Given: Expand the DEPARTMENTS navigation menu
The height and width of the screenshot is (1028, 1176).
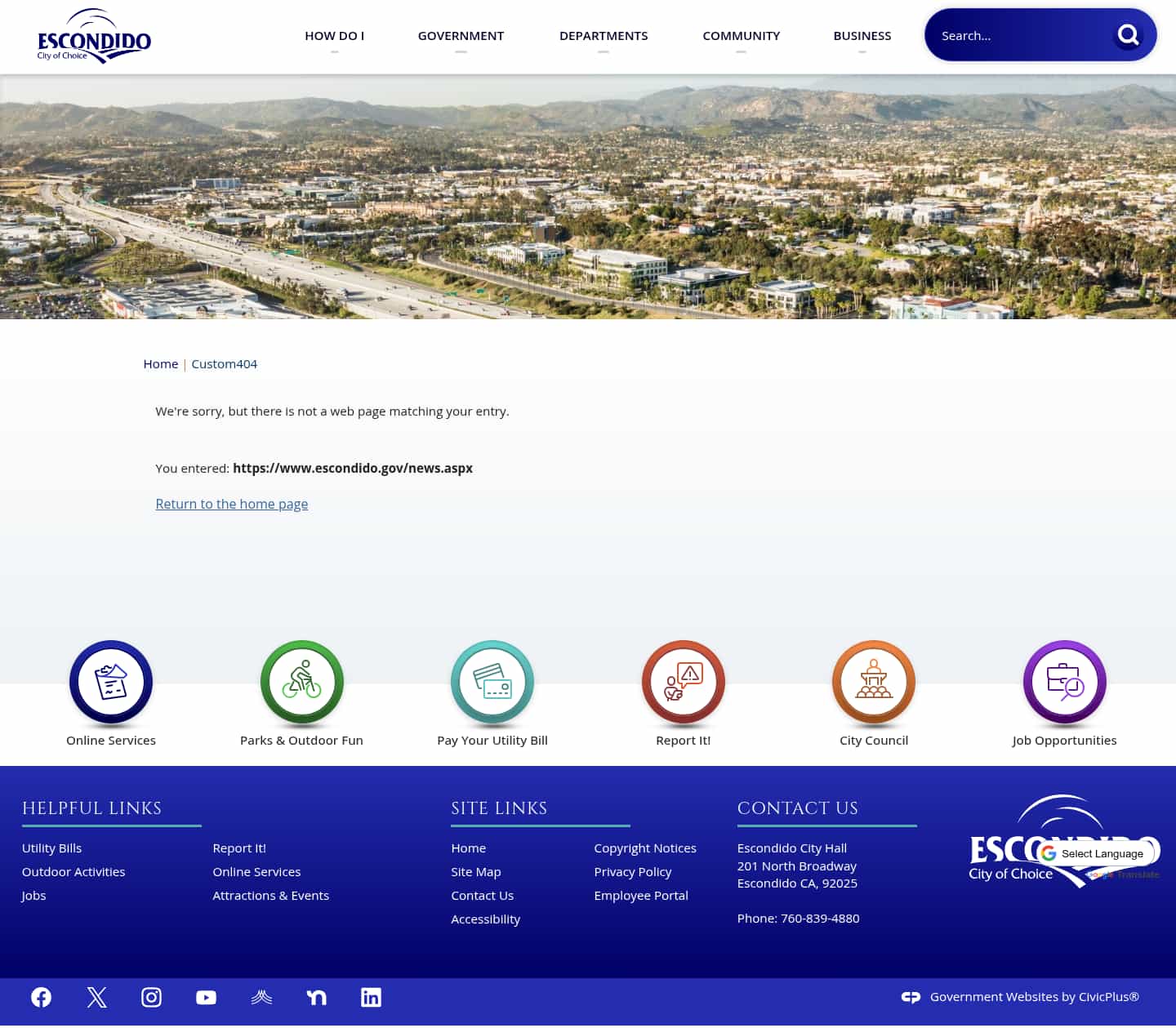Looking at the screenshot, I should [x=604, y=35].
